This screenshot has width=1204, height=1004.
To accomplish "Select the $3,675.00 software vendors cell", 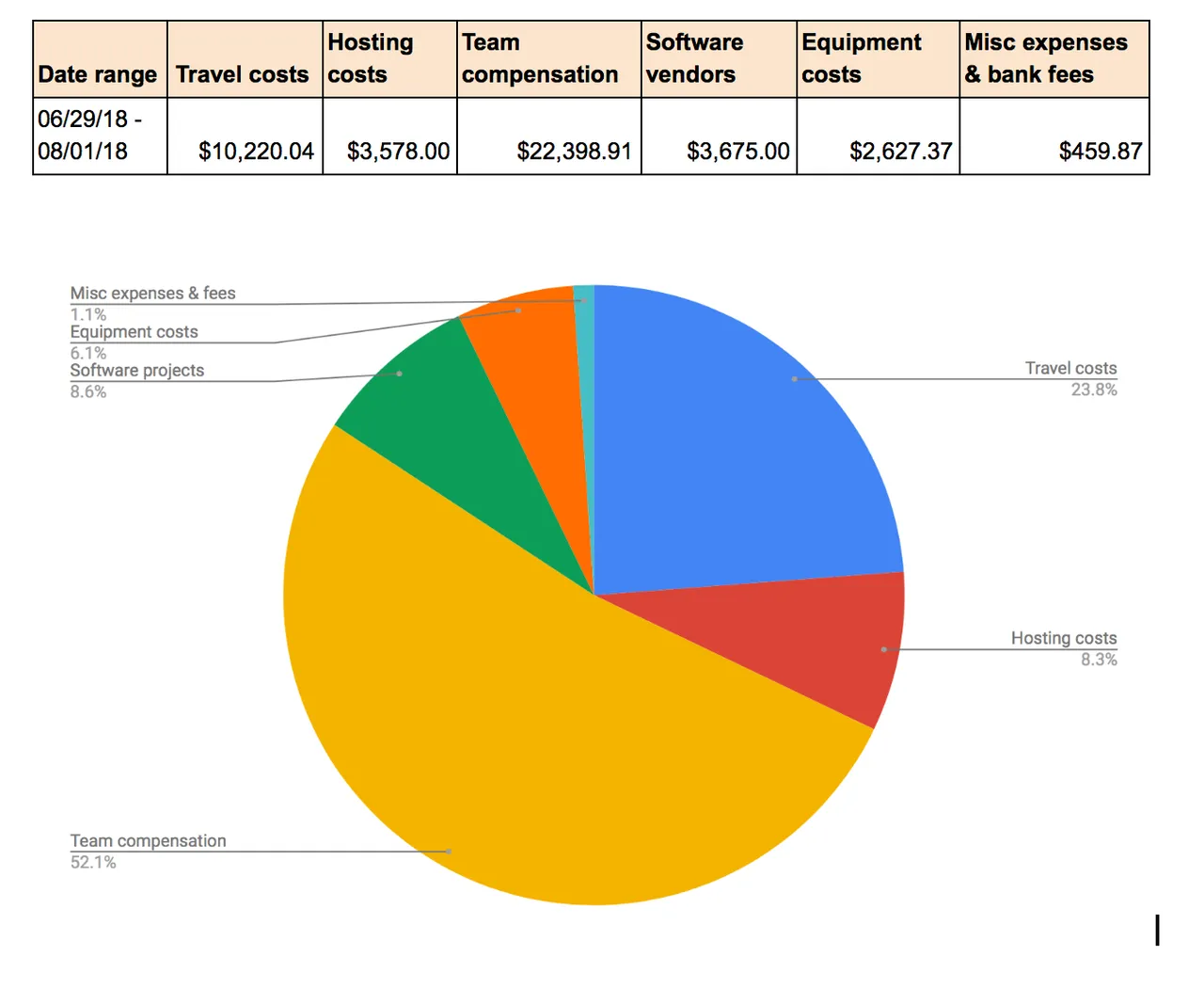I will pyautogui.click(x=719, y=135).
